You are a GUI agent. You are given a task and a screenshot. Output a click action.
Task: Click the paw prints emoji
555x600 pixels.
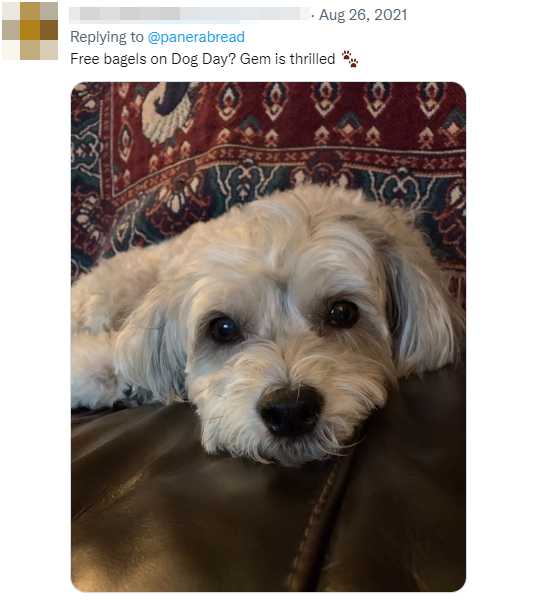click(350, 59)
